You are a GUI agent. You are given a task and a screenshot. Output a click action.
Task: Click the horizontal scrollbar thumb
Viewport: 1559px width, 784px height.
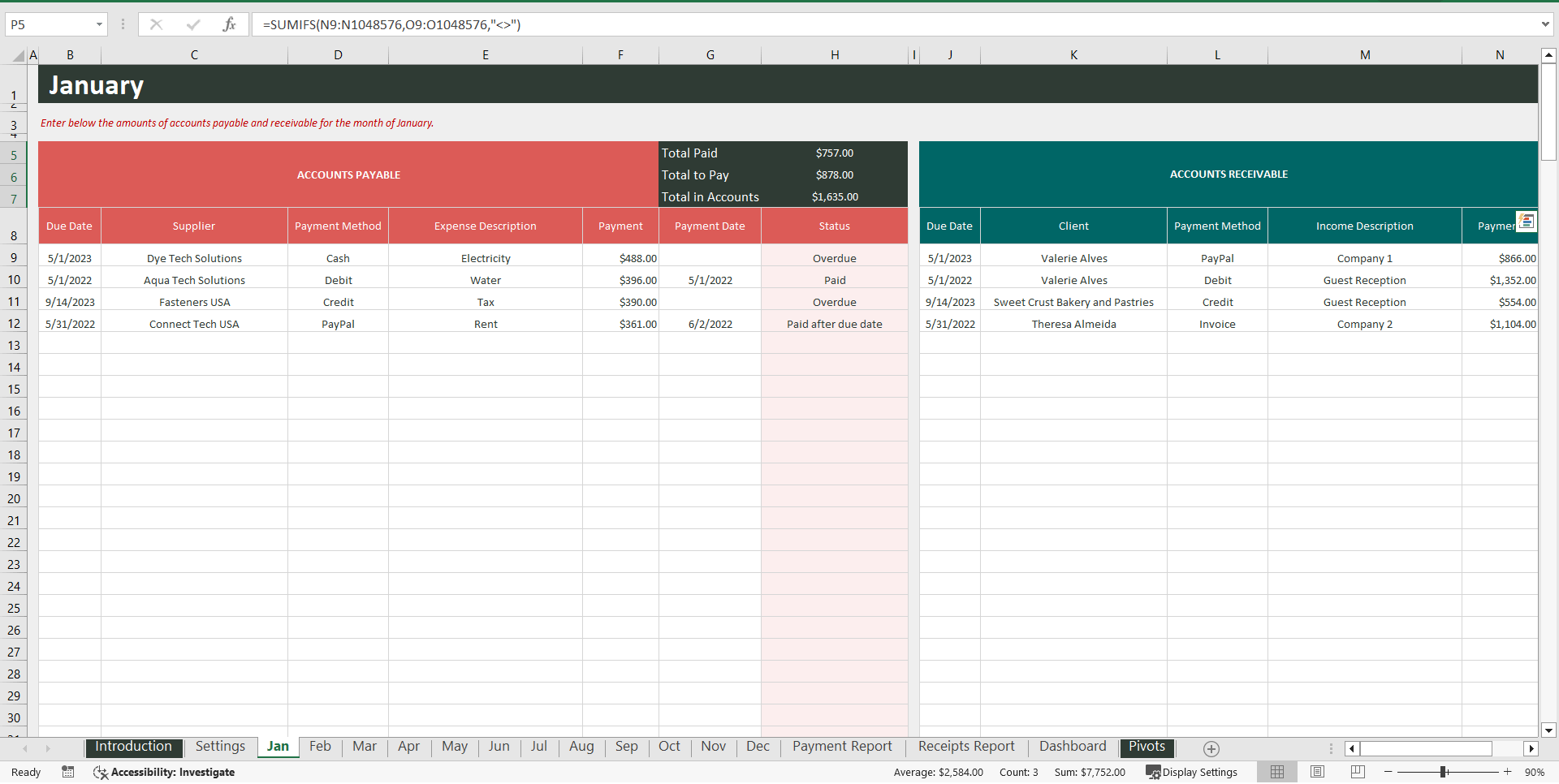tap(1427, 748)
